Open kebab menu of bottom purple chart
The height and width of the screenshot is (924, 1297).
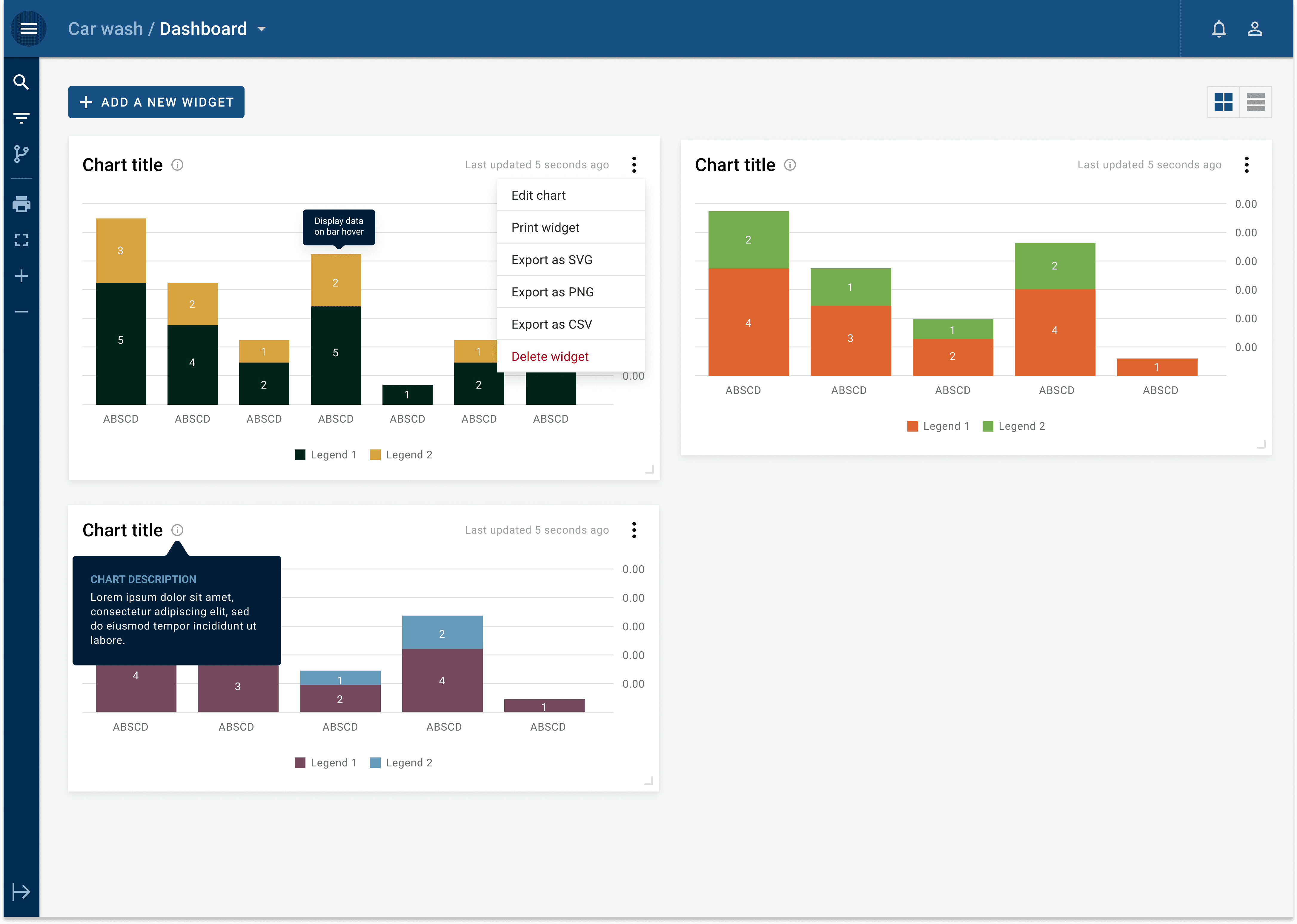point(634,530)
